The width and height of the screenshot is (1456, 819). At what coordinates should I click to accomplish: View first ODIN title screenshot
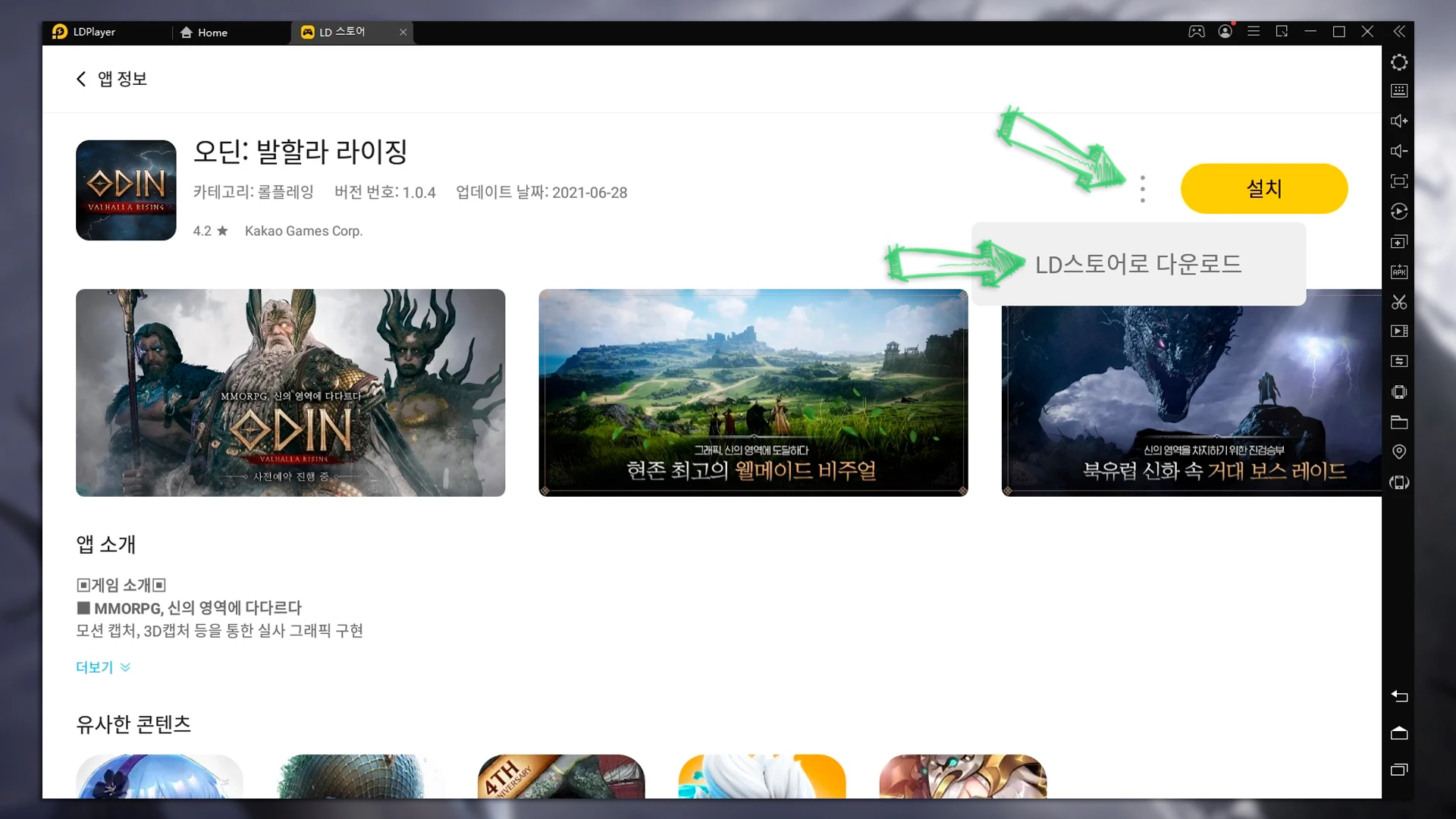290,393
